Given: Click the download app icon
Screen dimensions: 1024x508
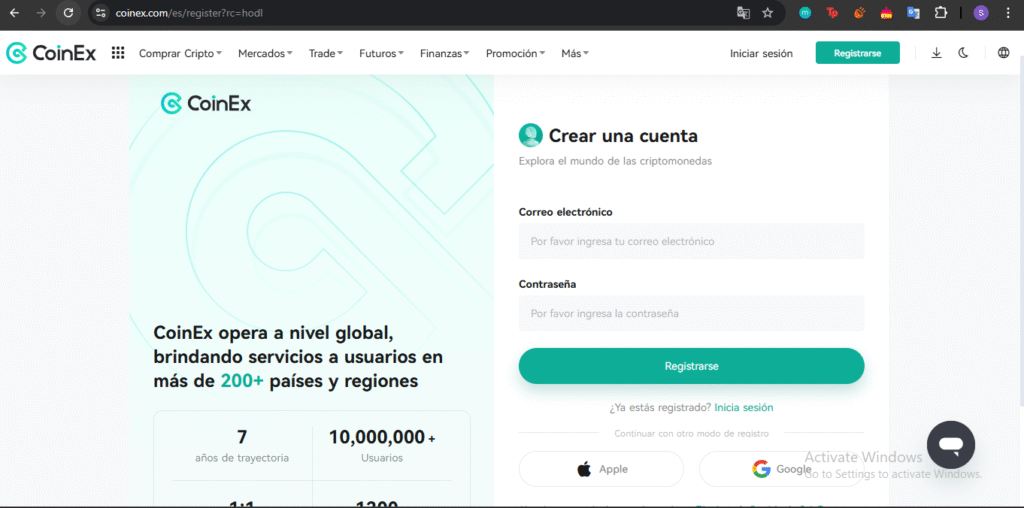Looking at the screenshot, I should [936, 54].
